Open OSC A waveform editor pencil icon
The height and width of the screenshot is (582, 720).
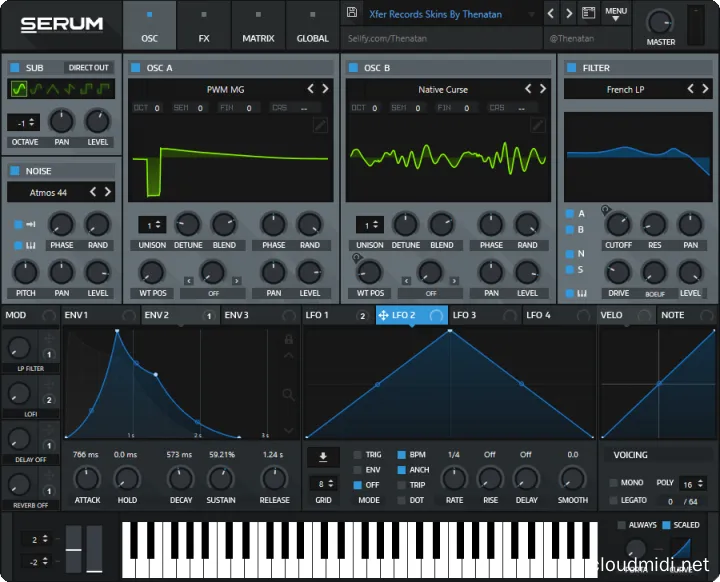point(320,125)
